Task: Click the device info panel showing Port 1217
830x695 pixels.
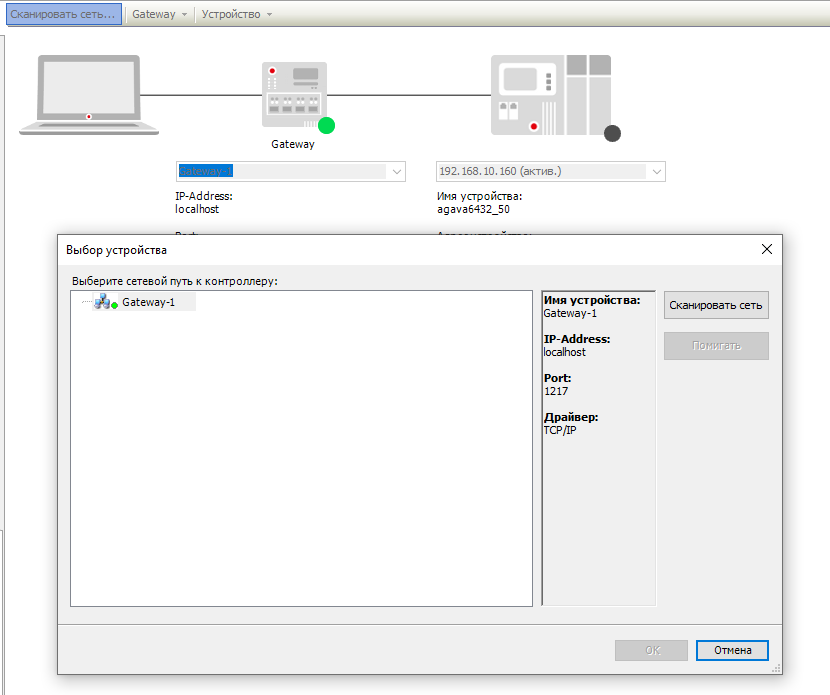Action: pos(598,447)
